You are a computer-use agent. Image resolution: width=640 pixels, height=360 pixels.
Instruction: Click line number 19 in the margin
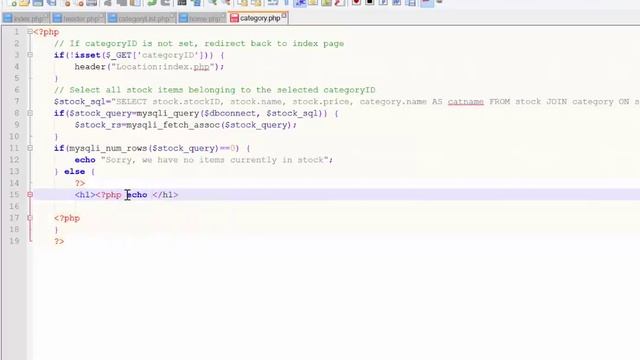[14, 241]
